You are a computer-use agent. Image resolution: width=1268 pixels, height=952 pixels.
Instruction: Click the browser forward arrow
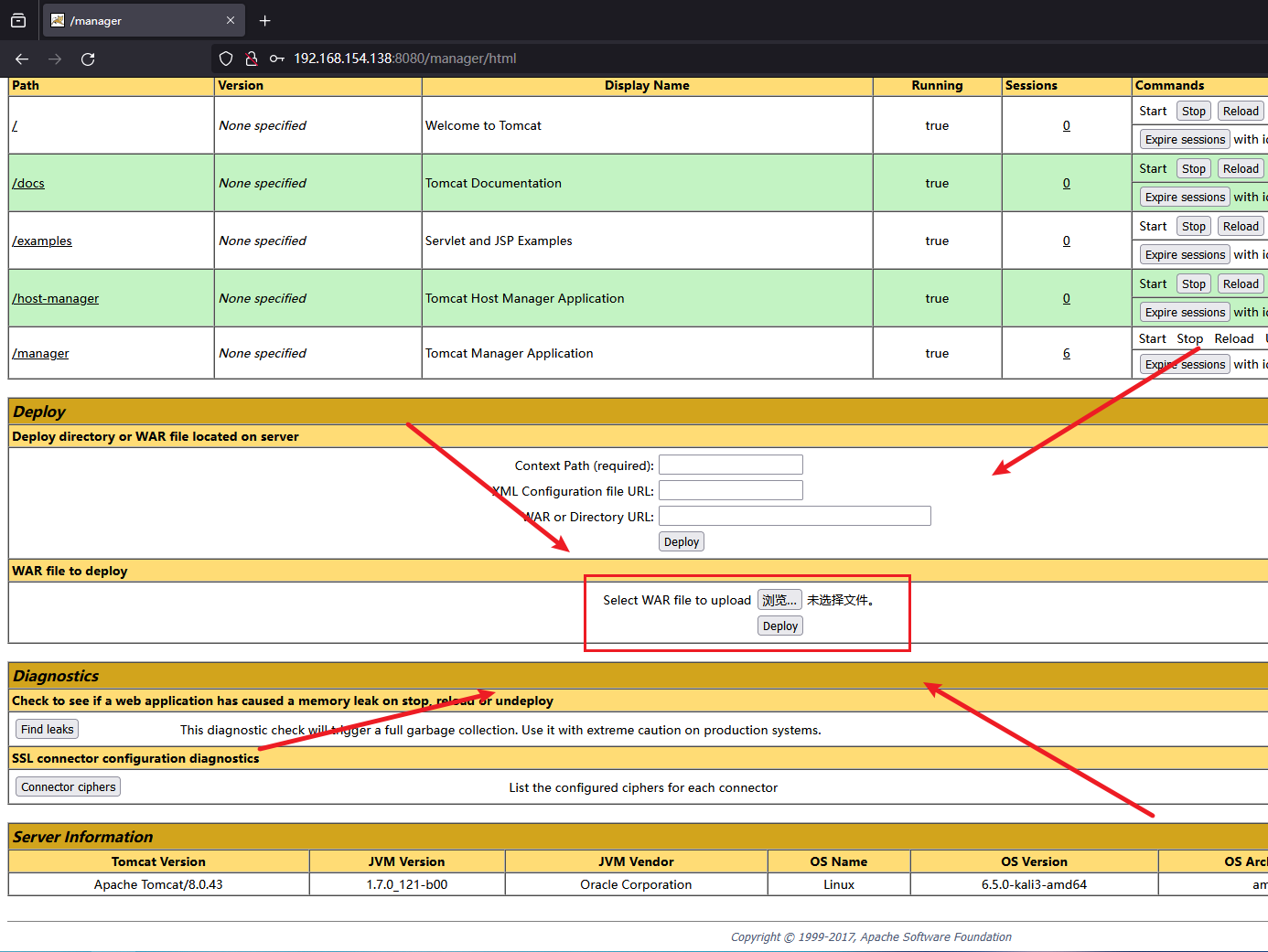pos(55,59)
